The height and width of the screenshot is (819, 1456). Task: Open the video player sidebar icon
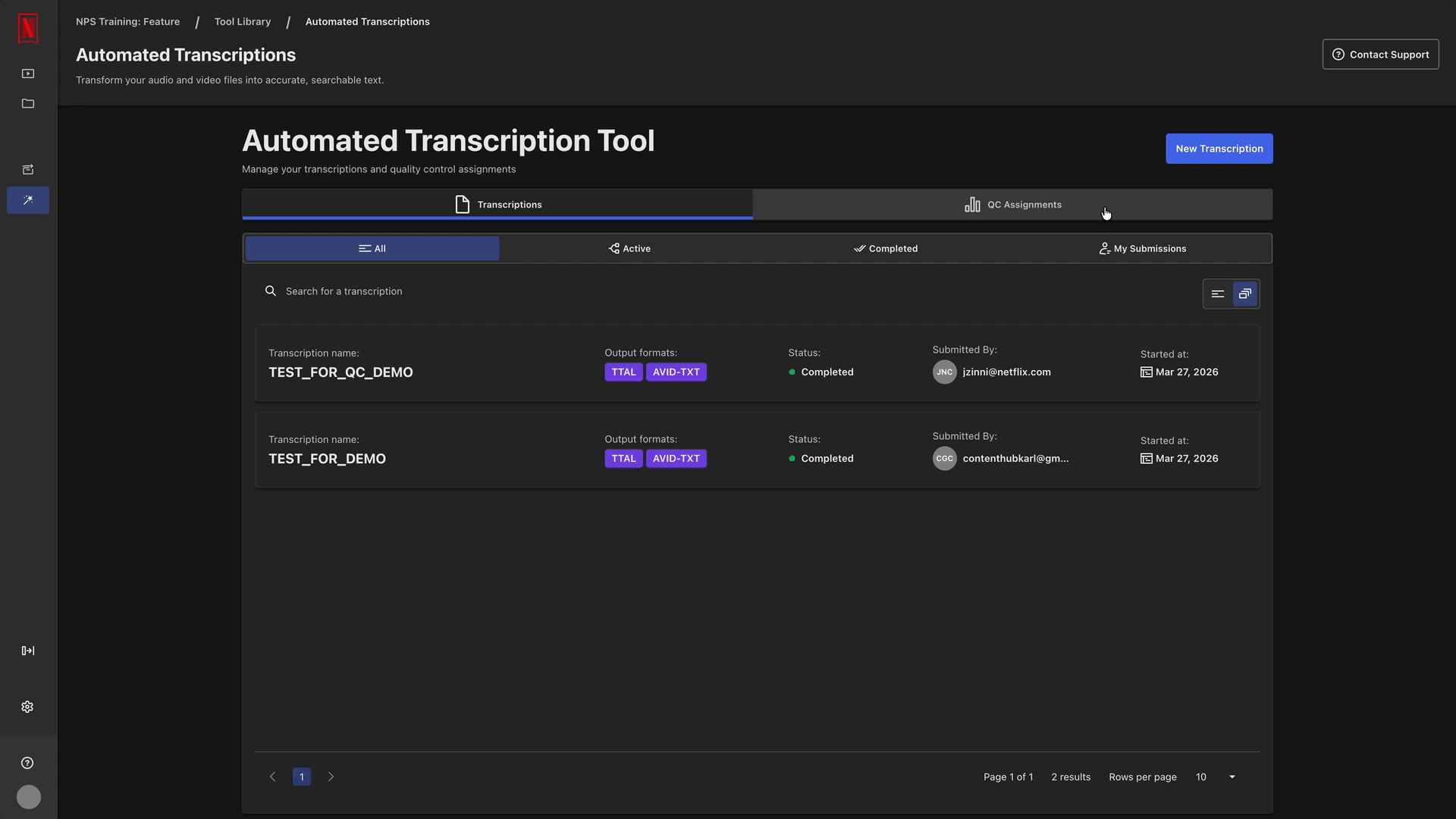coord(28,74)
